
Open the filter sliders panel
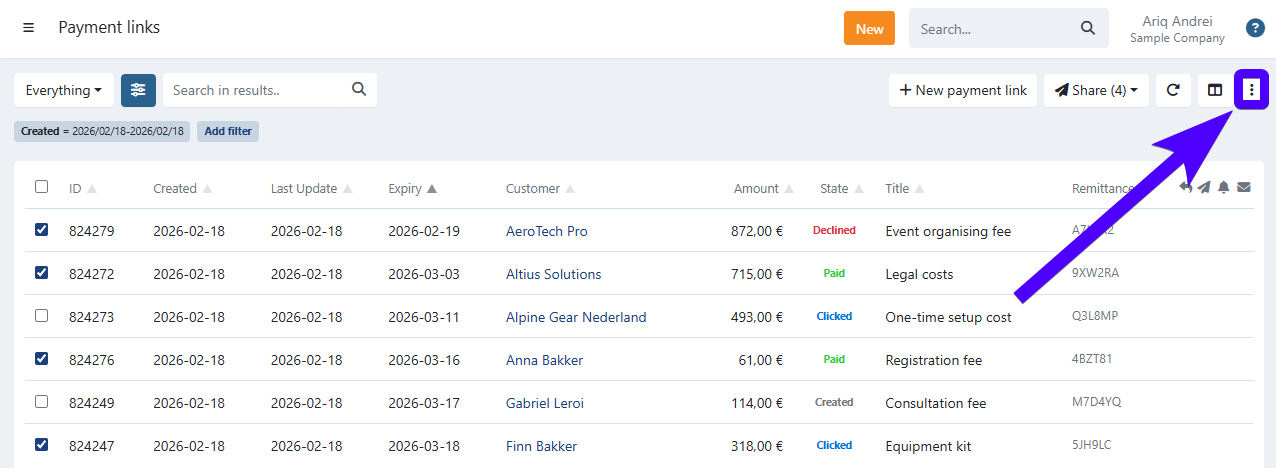138,90
